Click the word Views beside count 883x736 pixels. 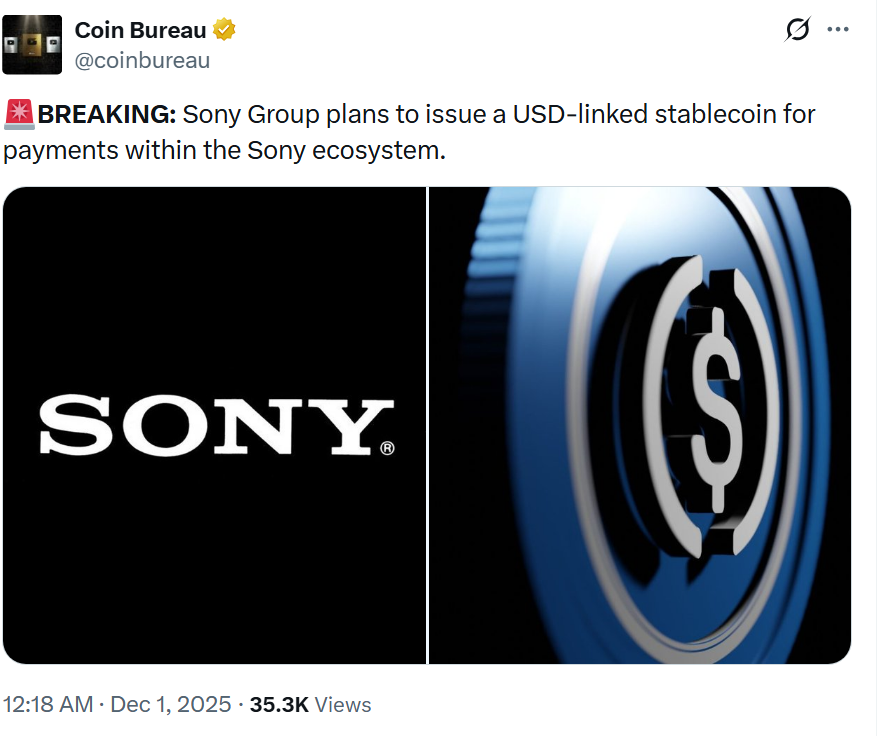[x=343, y=705]
